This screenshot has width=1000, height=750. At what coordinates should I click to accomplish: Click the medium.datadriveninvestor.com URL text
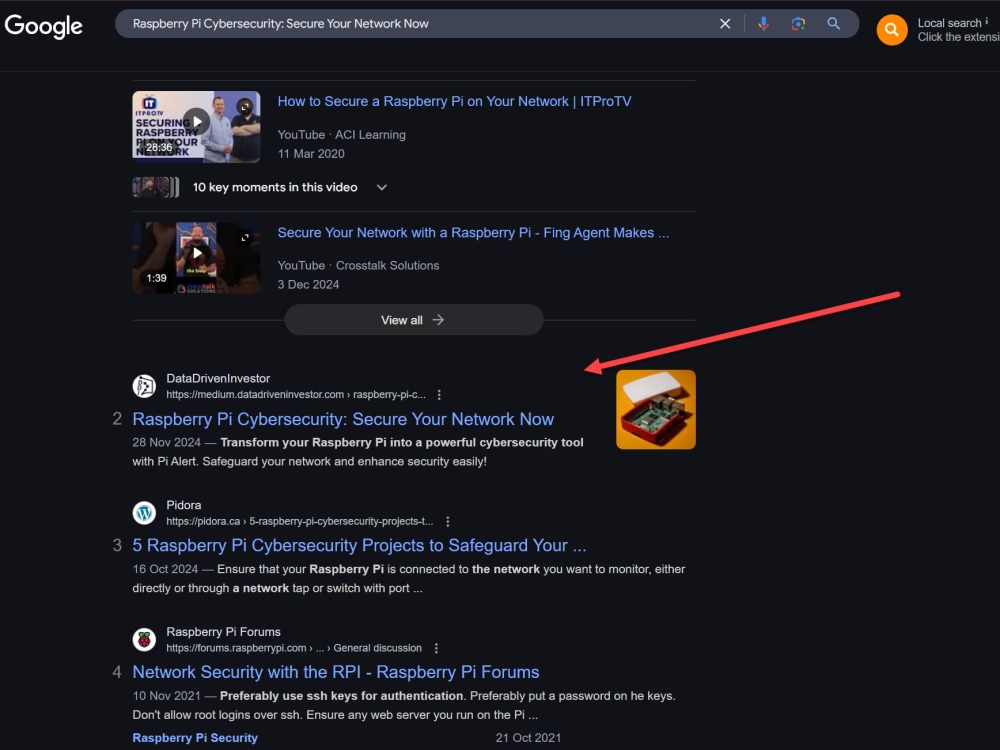coord(296,395)
